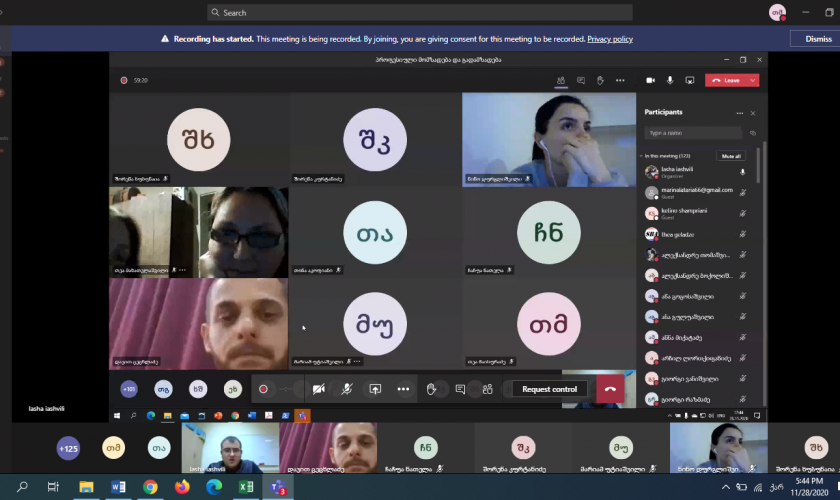
Task: Click the Type a name field
Action: coord(693,133)
